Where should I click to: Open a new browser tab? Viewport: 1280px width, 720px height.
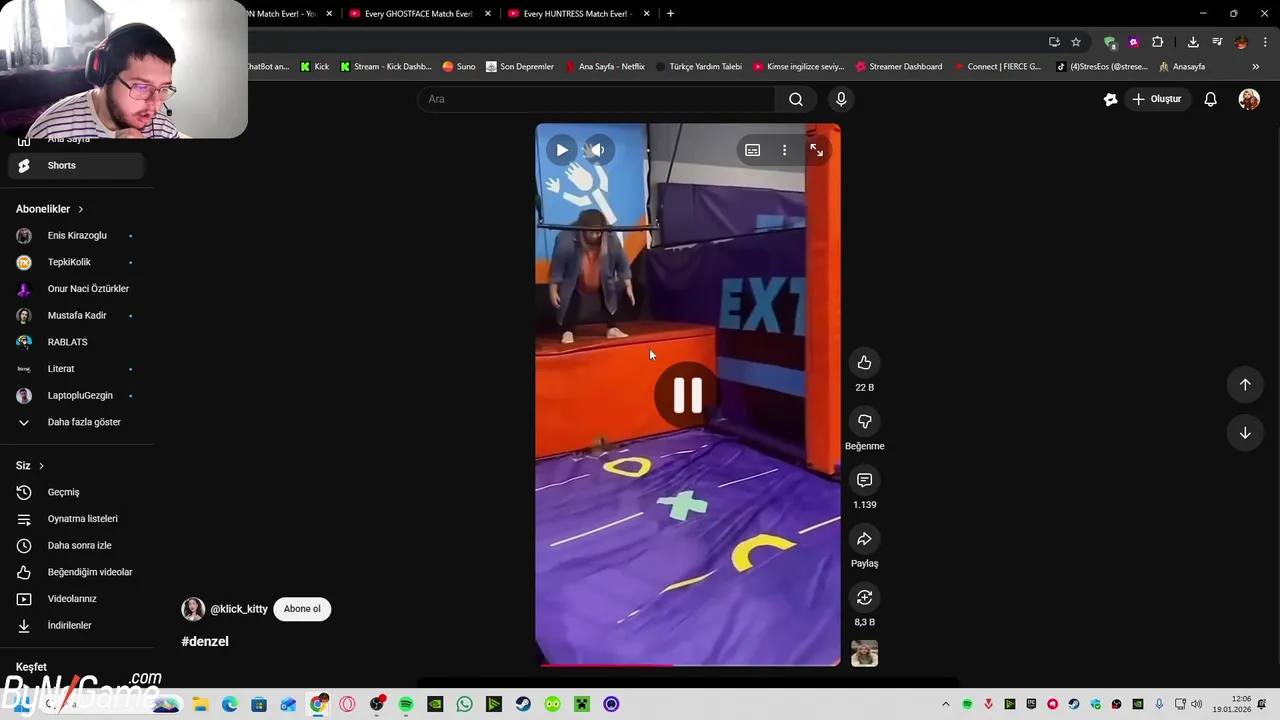(x=670, y=14)
